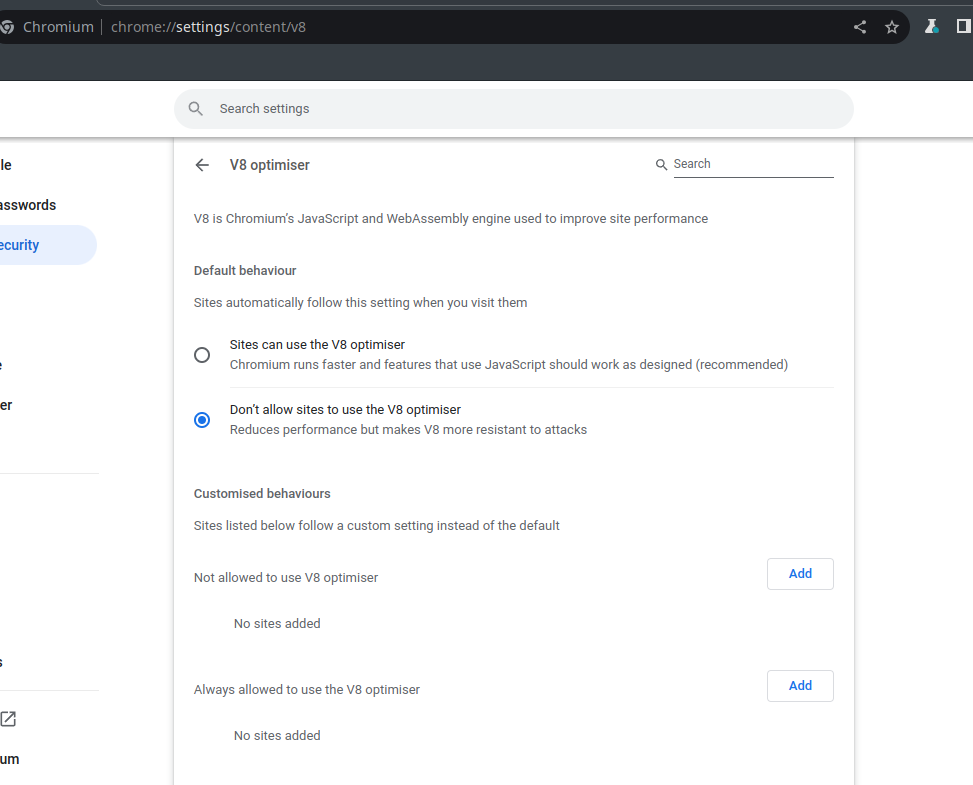Bookmark this page using the star icon
The image size is (973, 785).
891,27
